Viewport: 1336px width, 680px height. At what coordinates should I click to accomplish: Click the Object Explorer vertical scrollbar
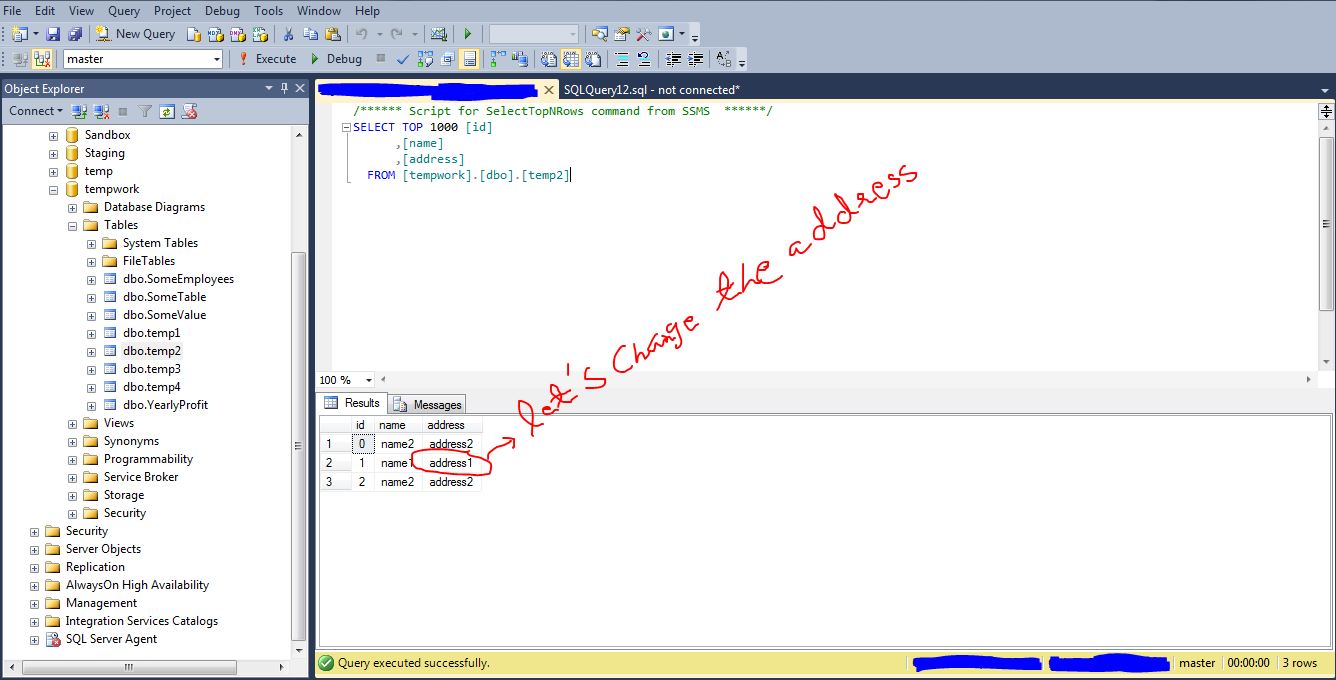tap(299, 400)
